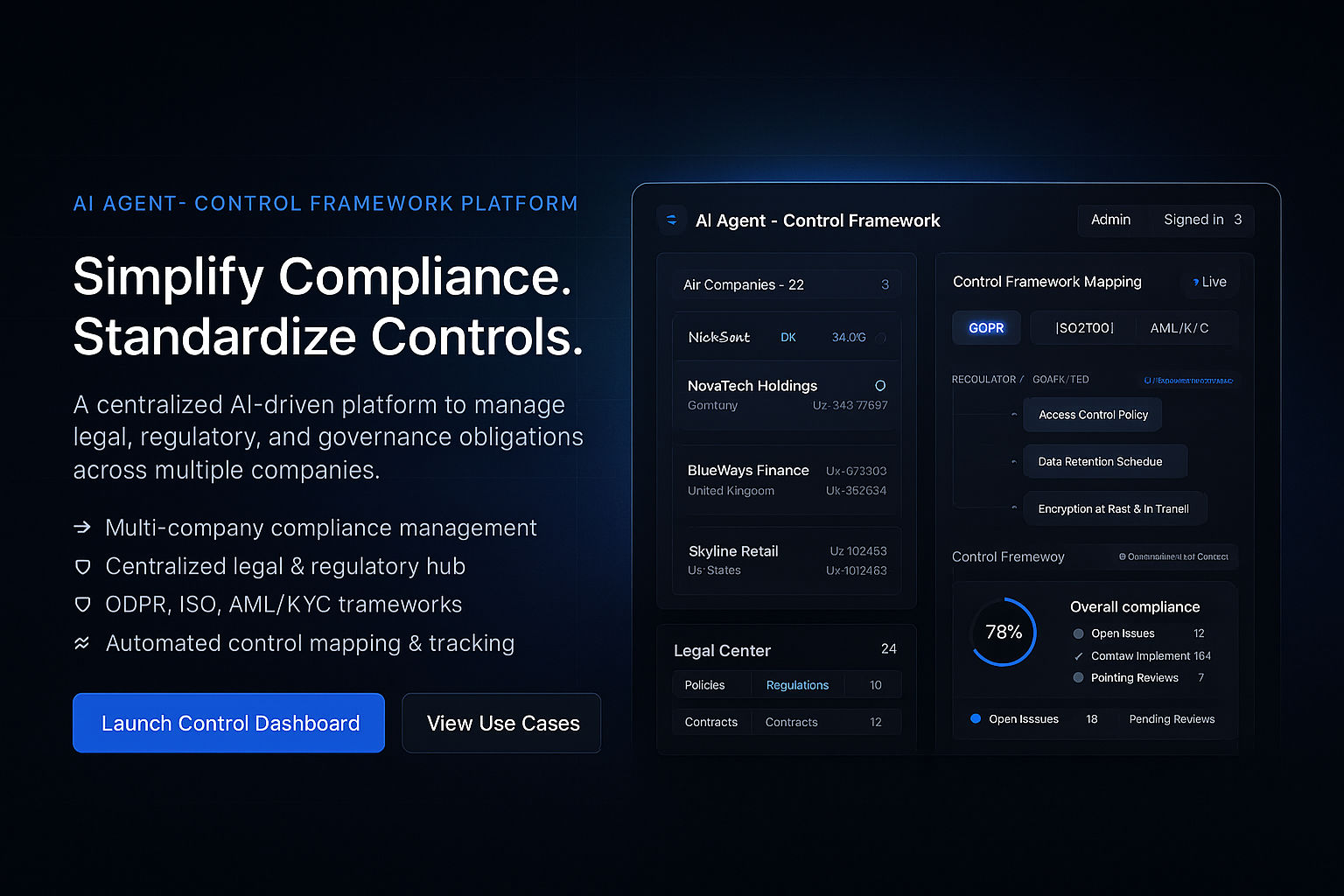
Task: Toggle the Open Issues status marker
Action: [1077, 633]
